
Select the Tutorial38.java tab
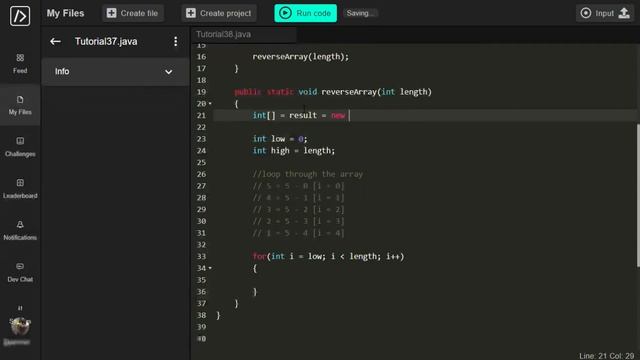[x=244, y=35]
